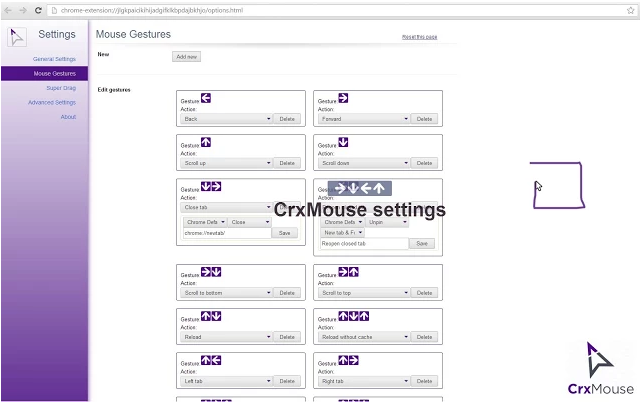The image size is (640, 402).
Task: Click the left arrow gesture icon for Back
Action: 206,98
